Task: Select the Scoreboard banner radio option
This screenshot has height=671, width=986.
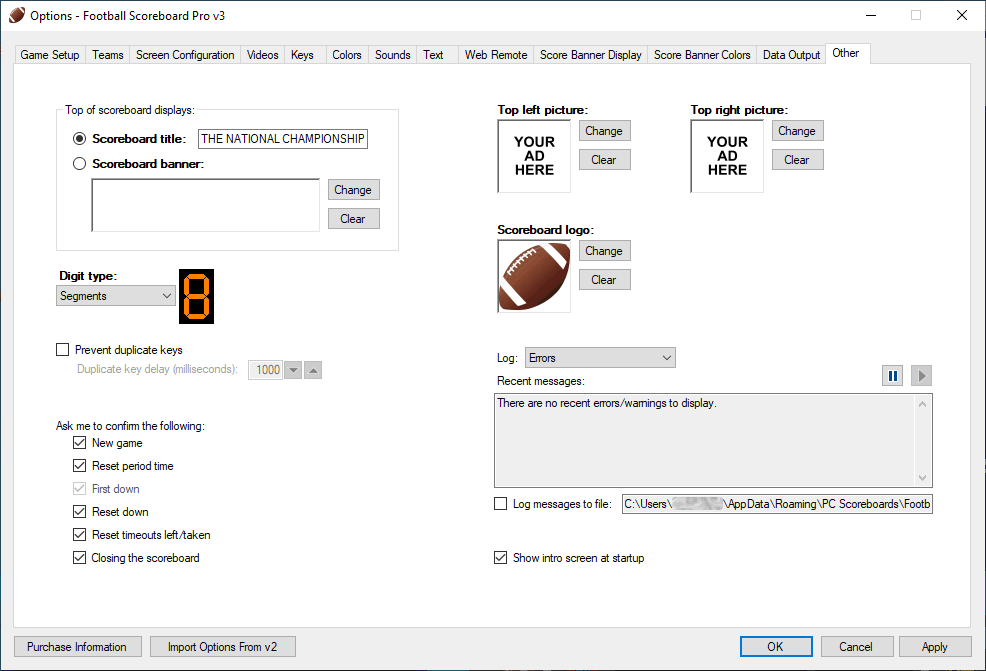Action: tap(80, 164)
